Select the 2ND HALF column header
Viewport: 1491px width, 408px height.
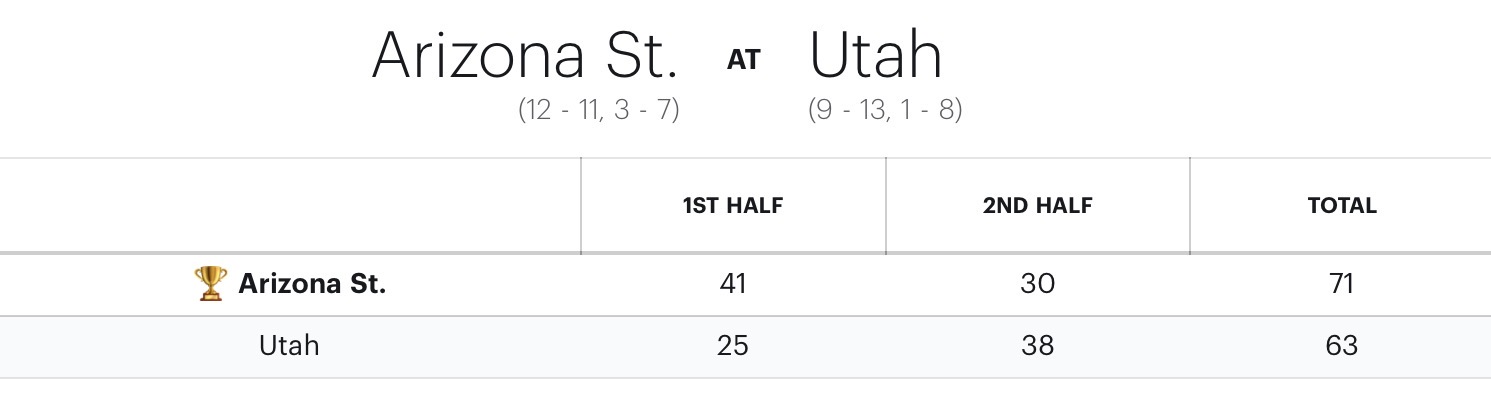(x=1037, y=206)
